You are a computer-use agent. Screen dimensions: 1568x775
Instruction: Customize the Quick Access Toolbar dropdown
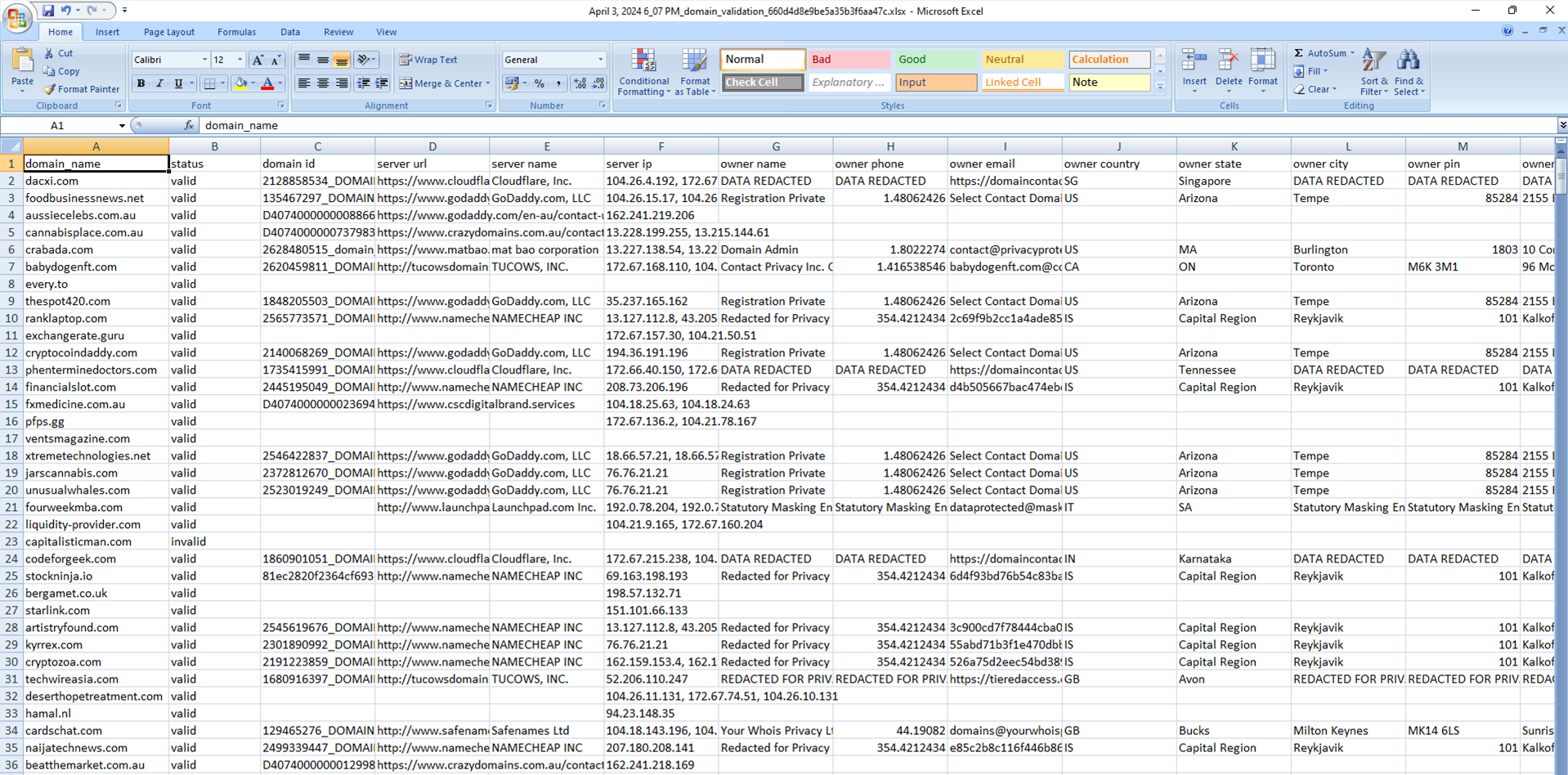124,11
